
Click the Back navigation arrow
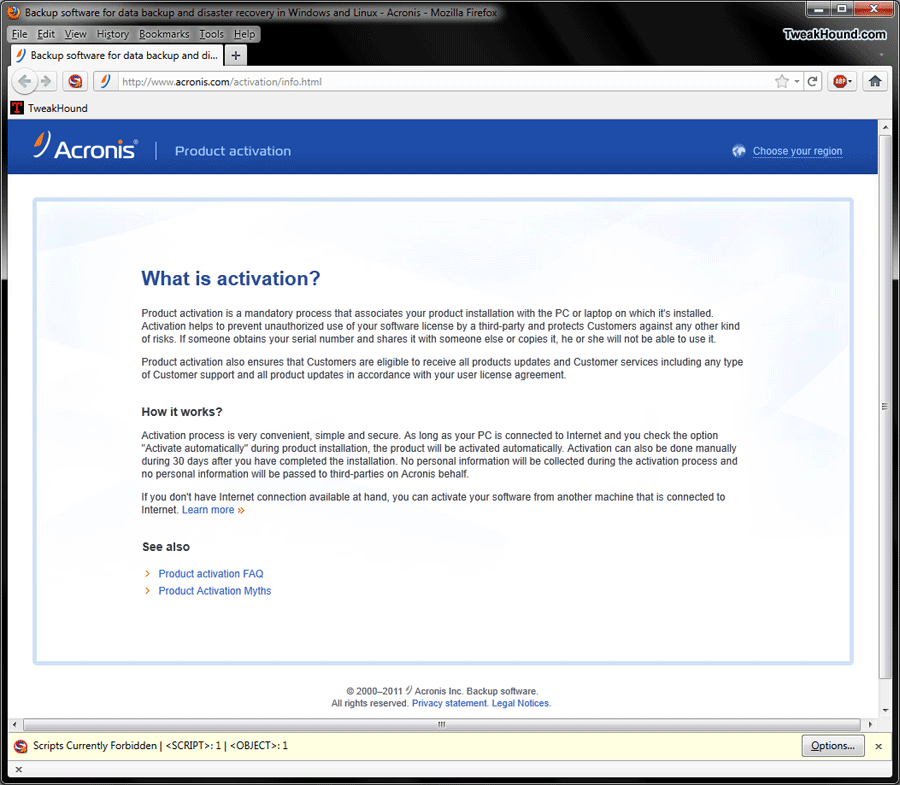24,81
